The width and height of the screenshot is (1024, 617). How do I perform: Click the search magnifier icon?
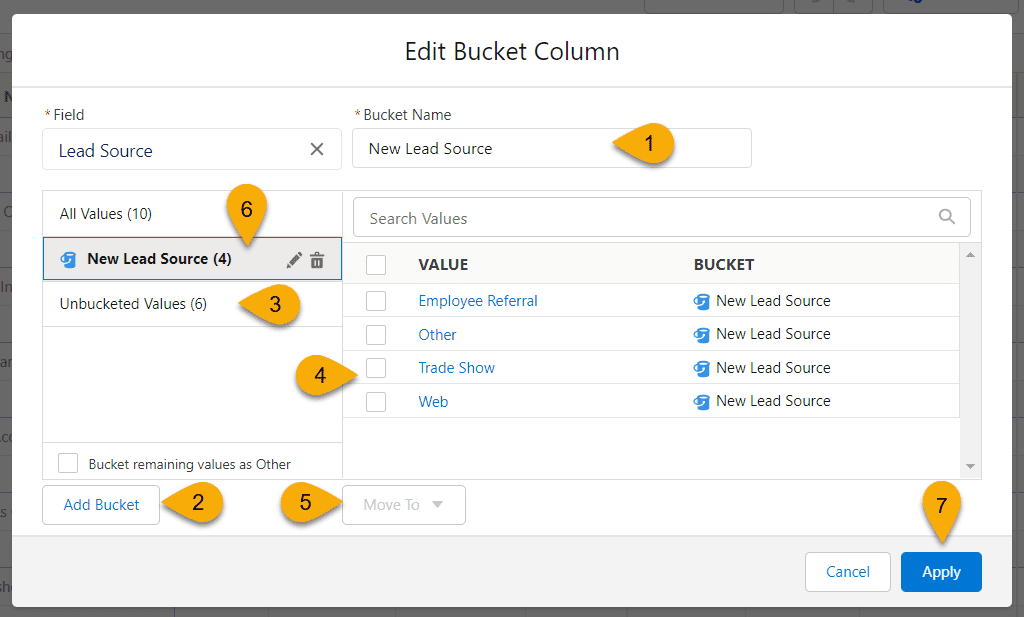click(x=946, y=217)
